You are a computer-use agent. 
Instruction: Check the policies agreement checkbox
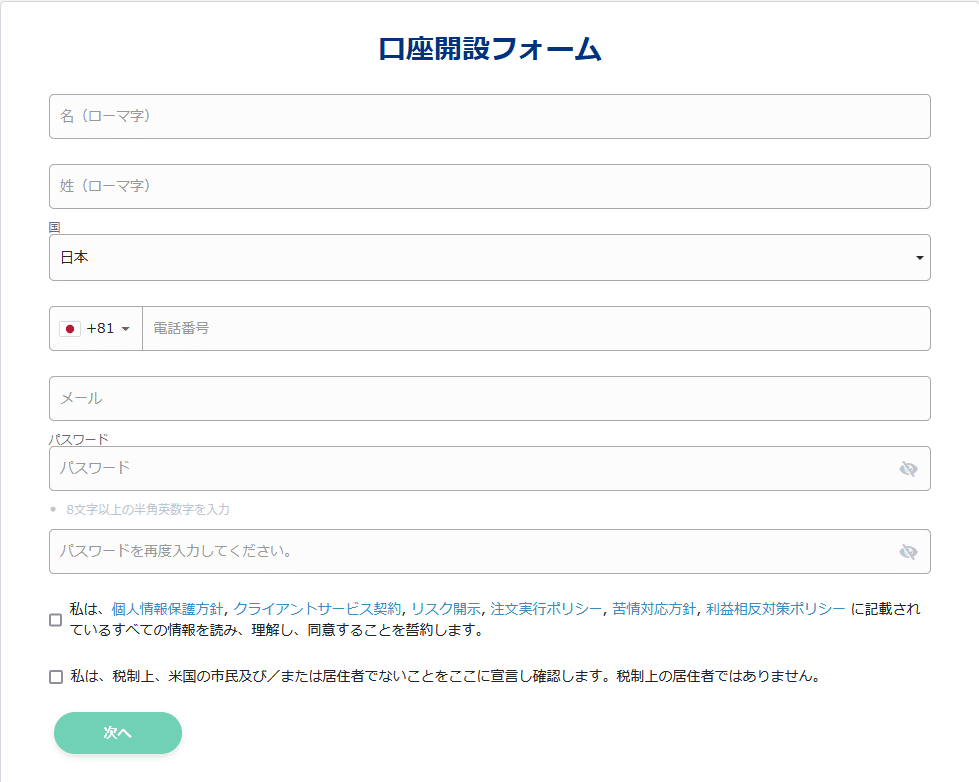[56, 620]
